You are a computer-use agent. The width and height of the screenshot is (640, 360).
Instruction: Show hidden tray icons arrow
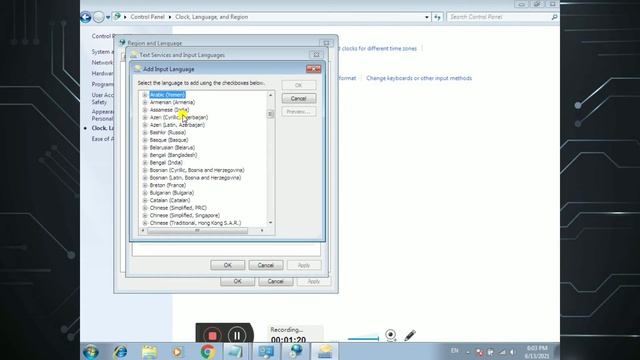(468, 352)
